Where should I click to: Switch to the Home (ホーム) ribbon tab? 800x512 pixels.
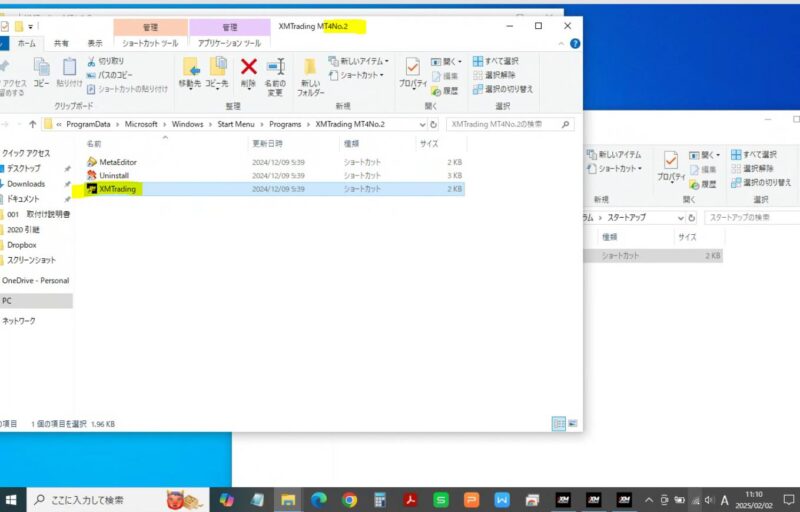point(27,44)
